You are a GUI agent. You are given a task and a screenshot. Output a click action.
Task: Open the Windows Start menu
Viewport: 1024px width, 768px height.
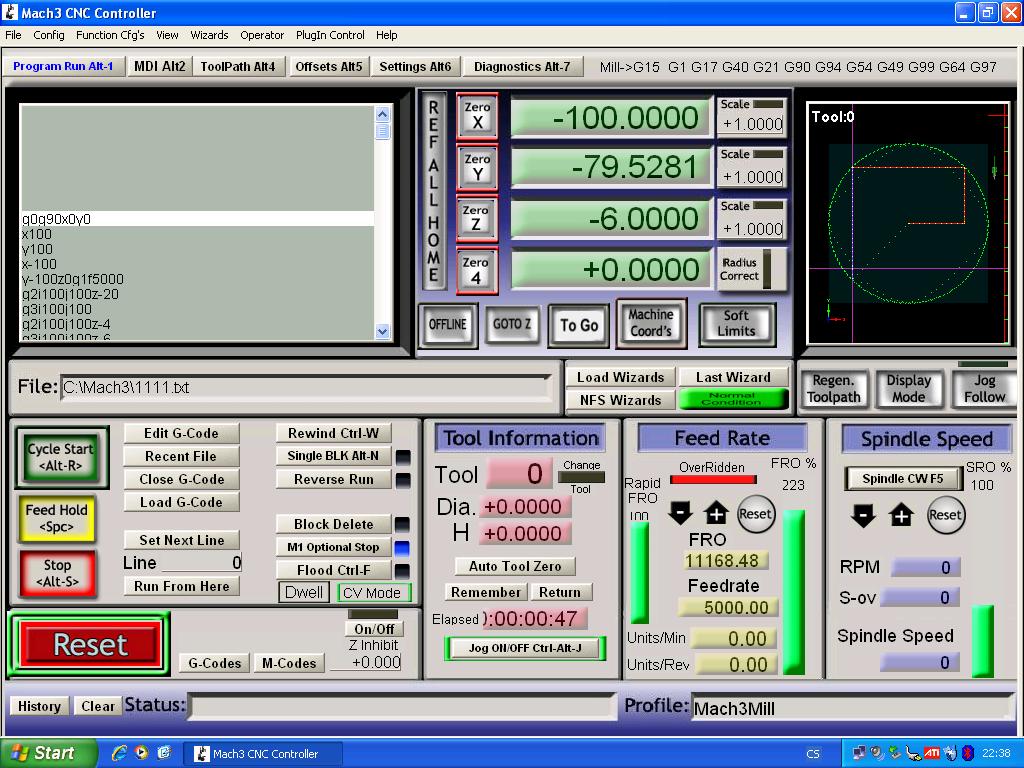[49, 753]
